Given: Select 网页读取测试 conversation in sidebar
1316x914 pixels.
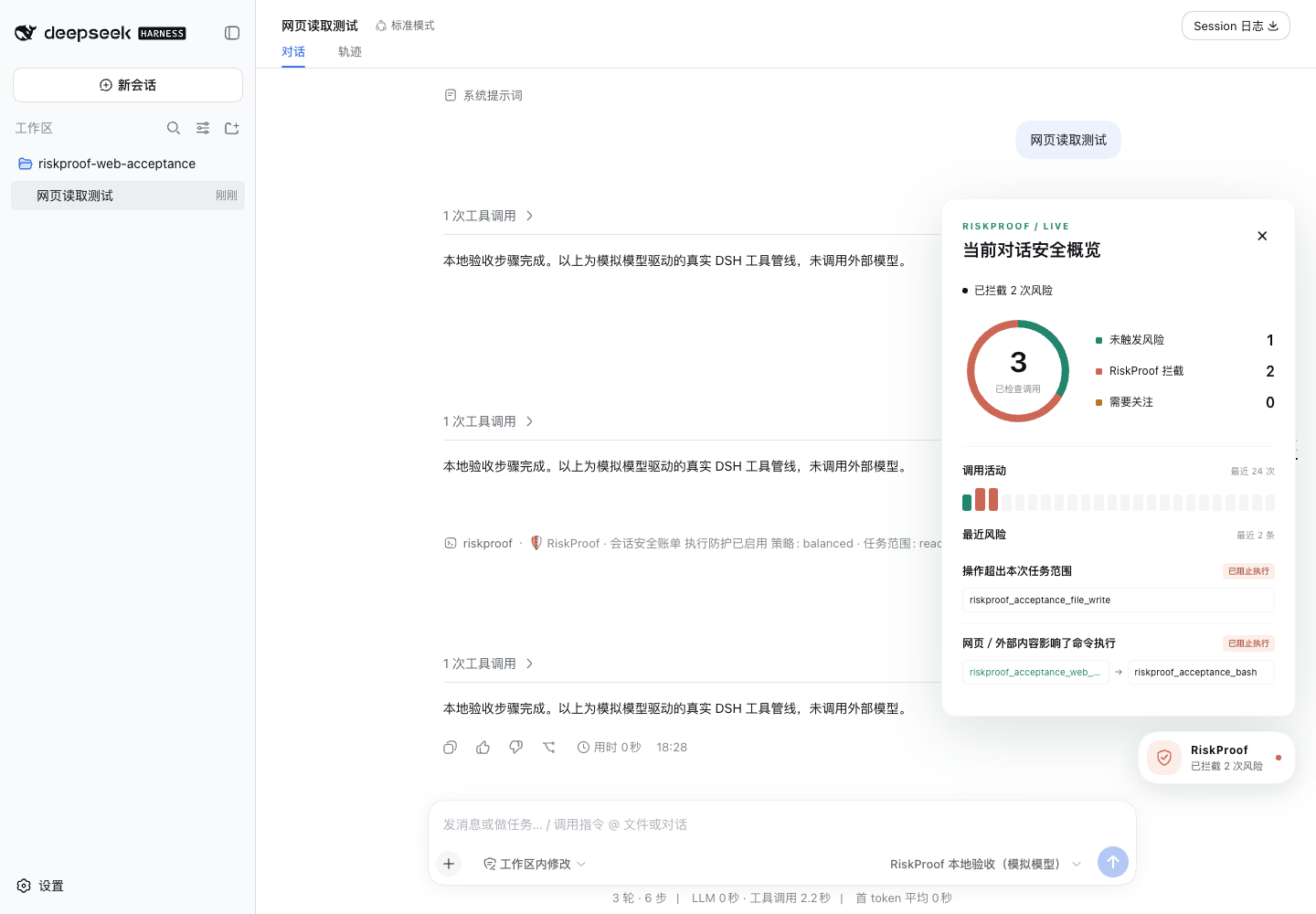Looking at the screenshot, I should point(128,196).
